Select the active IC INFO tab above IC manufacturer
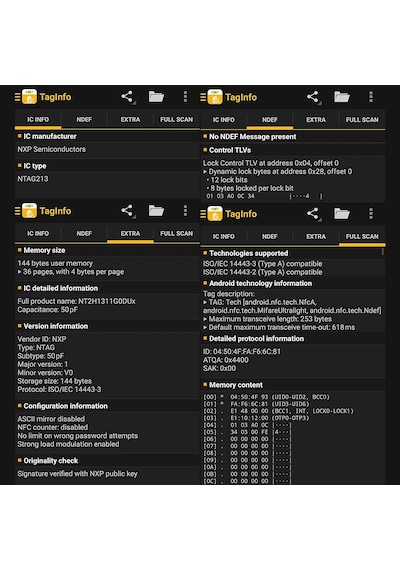 [x=38, y=120]
